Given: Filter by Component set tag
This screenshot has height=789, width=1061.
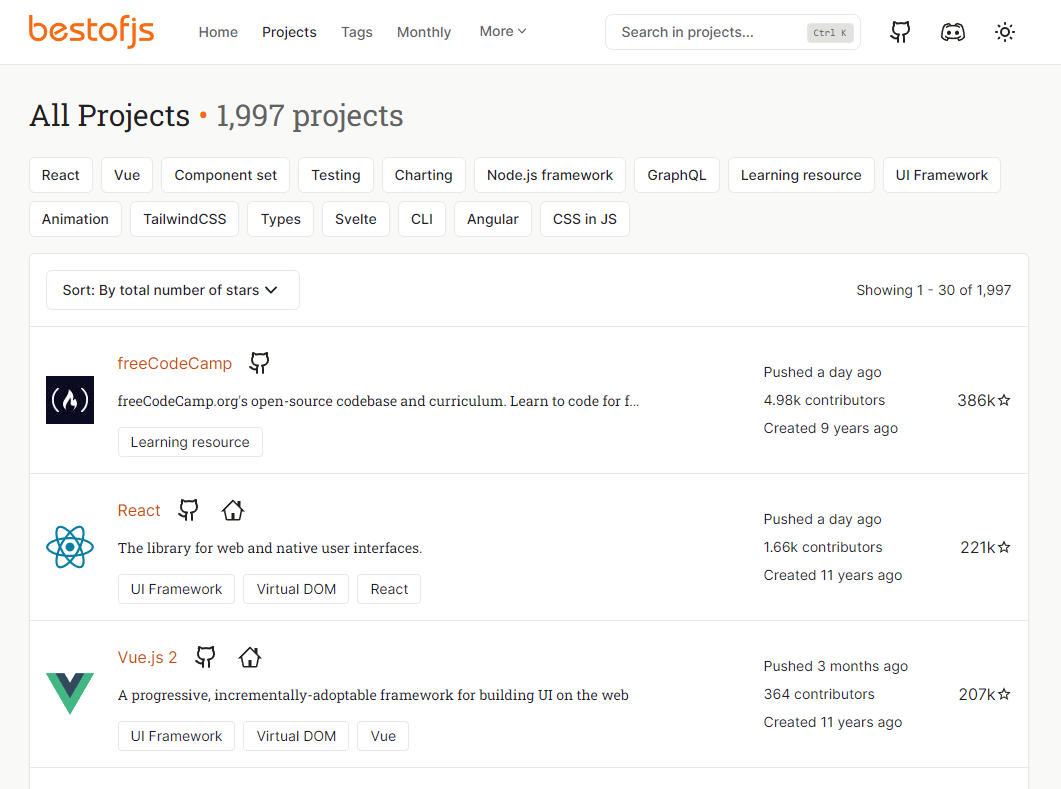Looking at the screenshot, I should (x=225, y=175).
